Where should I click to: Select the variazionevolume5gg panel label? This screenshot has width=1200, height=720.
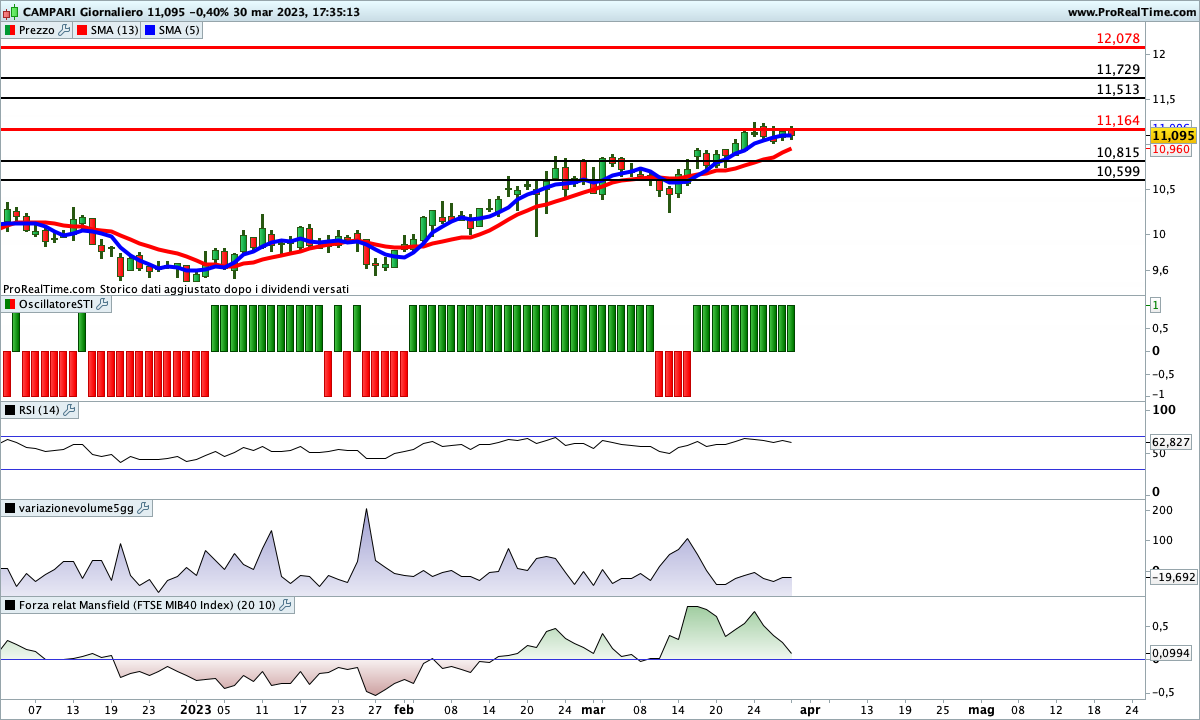77,508
